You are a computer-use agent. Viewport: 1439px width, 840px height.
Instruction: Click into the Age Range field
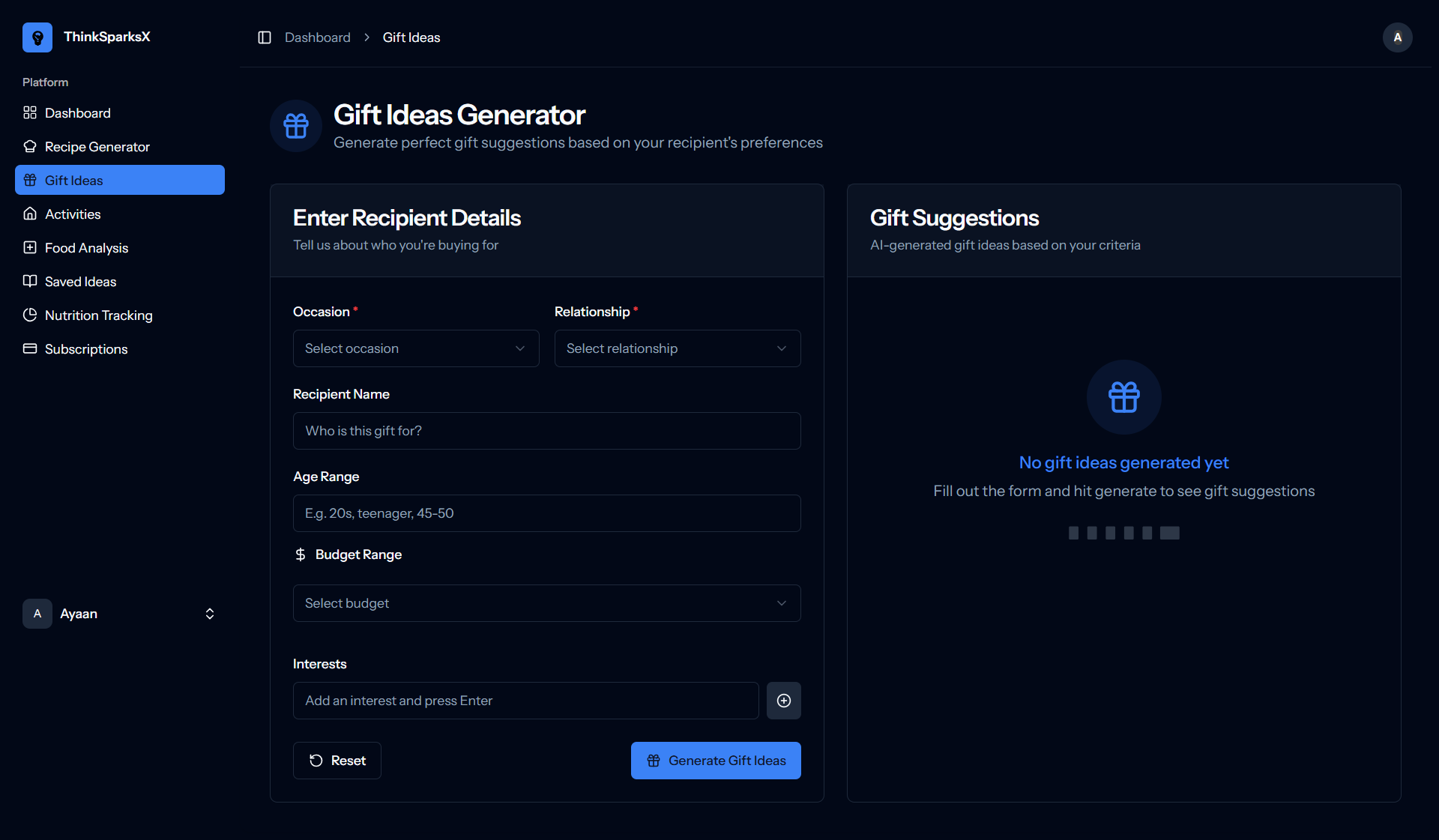[x=546, y=513]
